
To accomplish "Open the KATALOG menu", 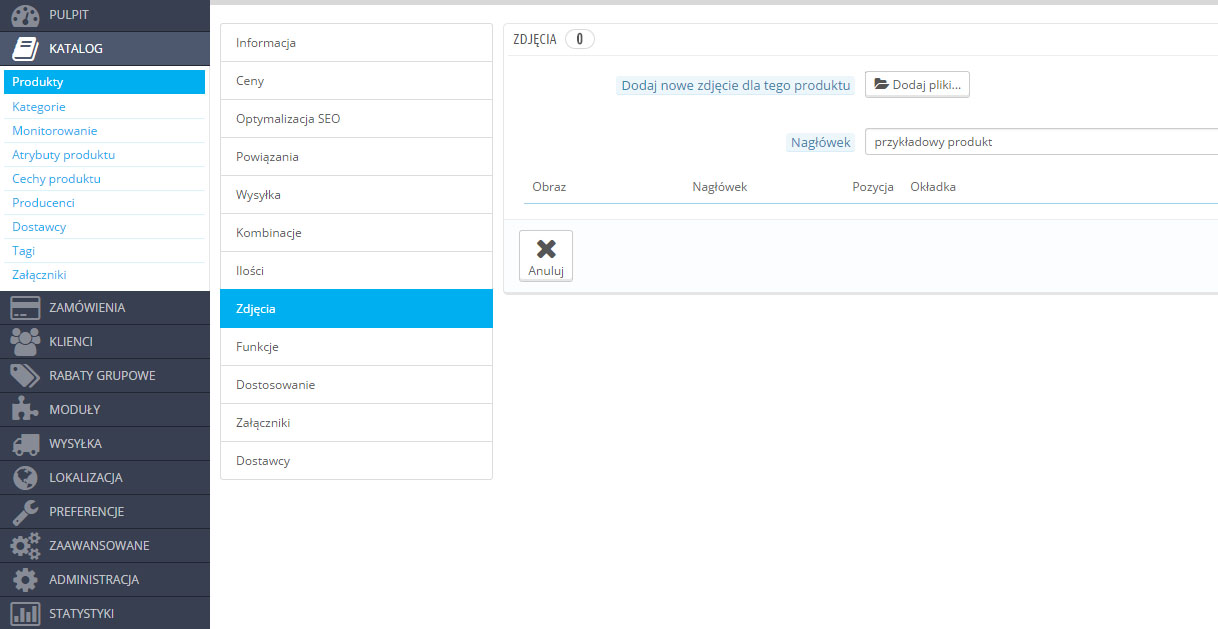I will click(105, 48).
